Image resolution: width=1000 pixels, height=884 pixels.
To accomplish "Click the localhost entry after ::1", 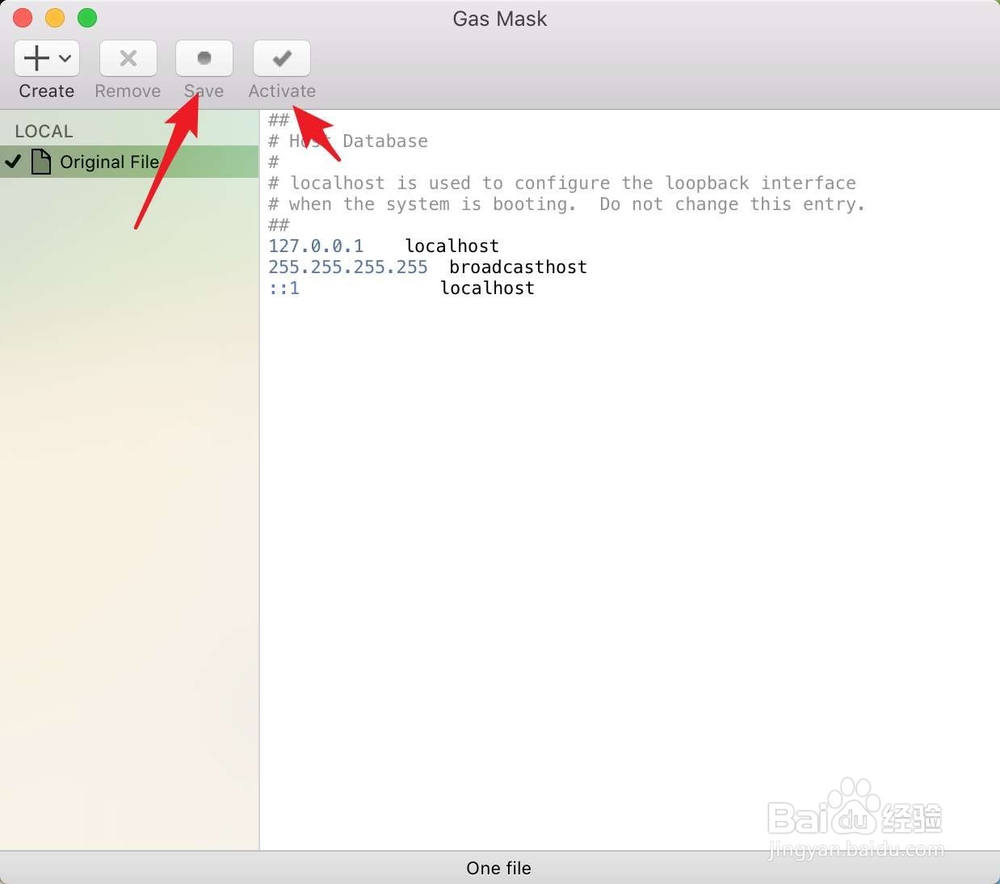I will [487, 288].
